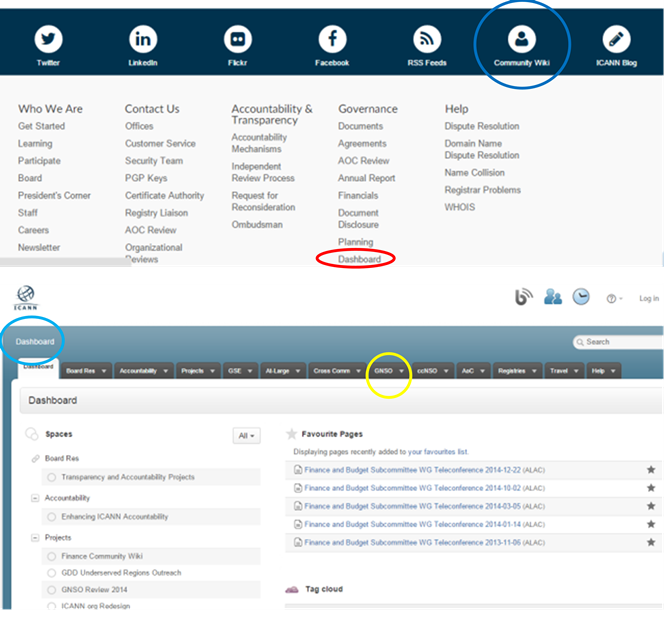Open the Registrar Problems link

pyautogui.click(x=482, y=190)
